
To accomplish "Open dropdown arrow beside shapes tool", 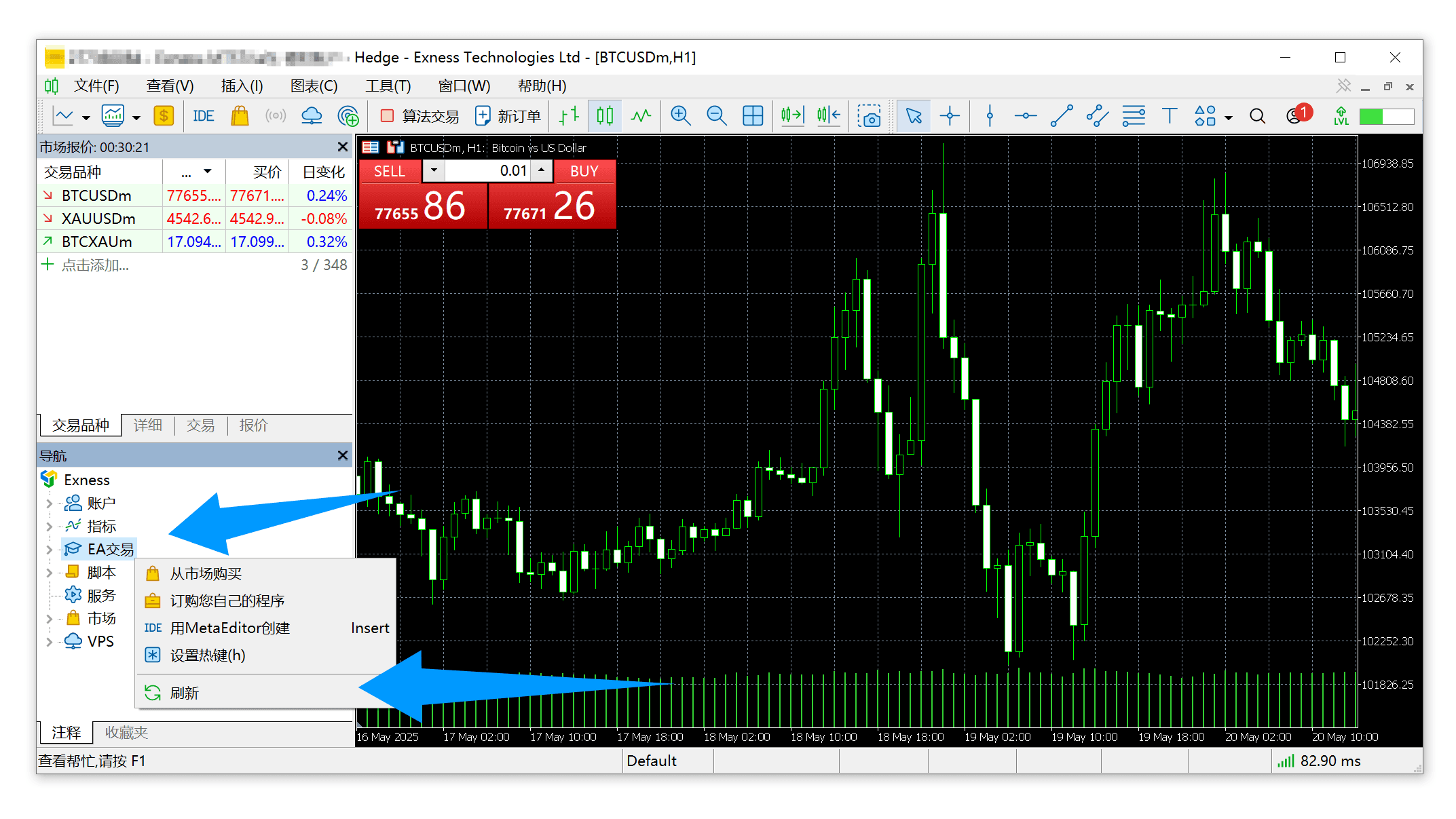I will click(1228, 117).
